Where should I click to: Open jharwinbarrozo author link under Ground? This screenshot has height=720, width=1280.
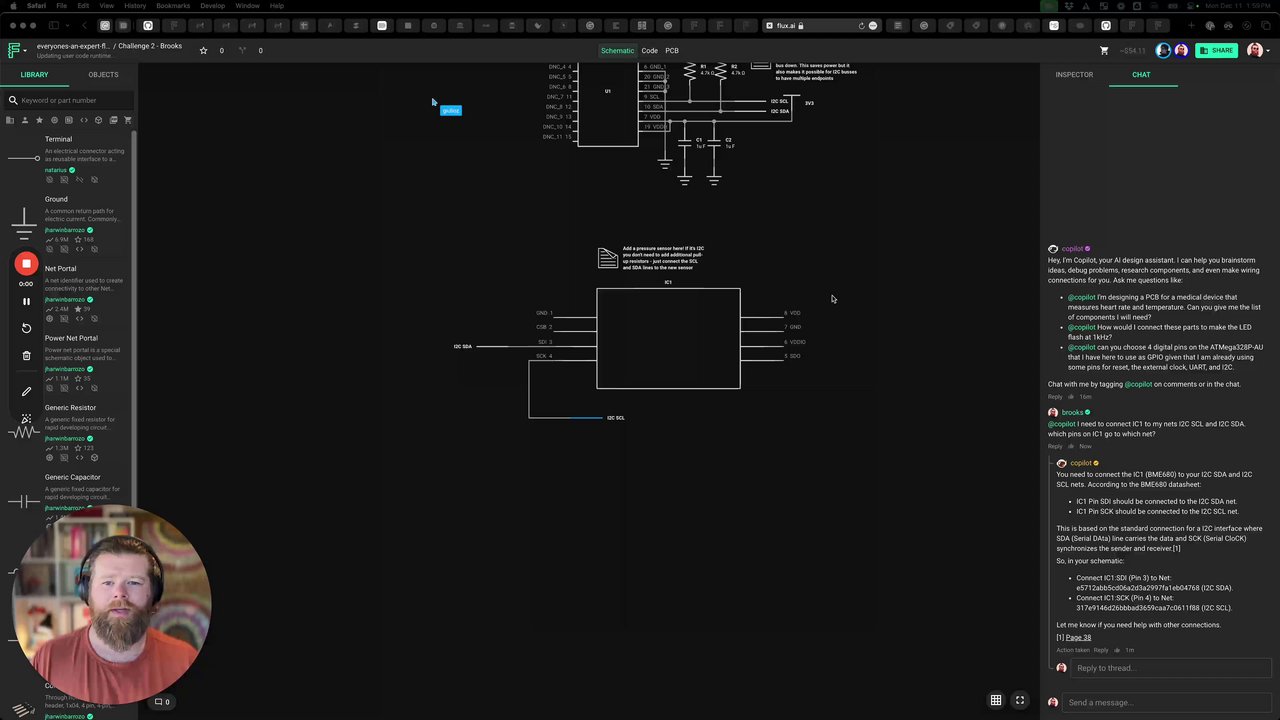tap(64, 230)
